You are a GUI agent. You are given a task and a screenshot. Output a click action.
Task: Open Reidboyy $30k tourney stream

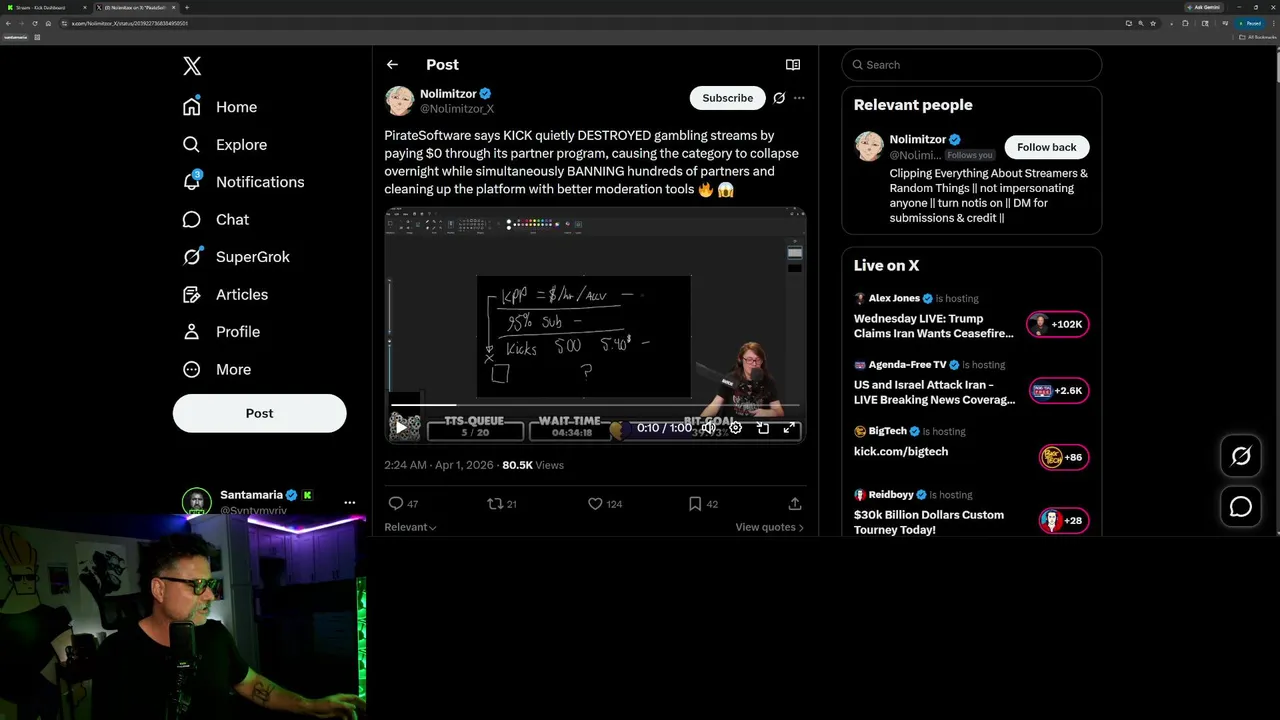point(929,522)
